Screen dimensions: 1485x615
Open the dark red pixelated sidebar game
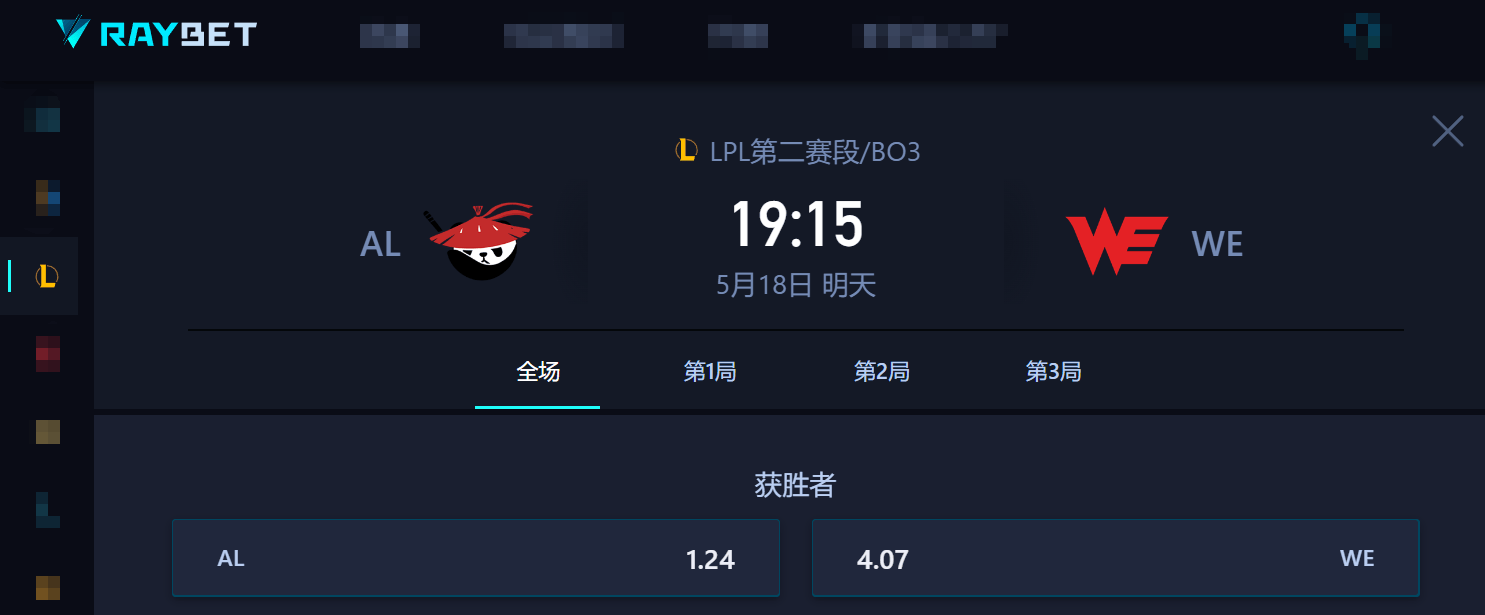point(48,354)
